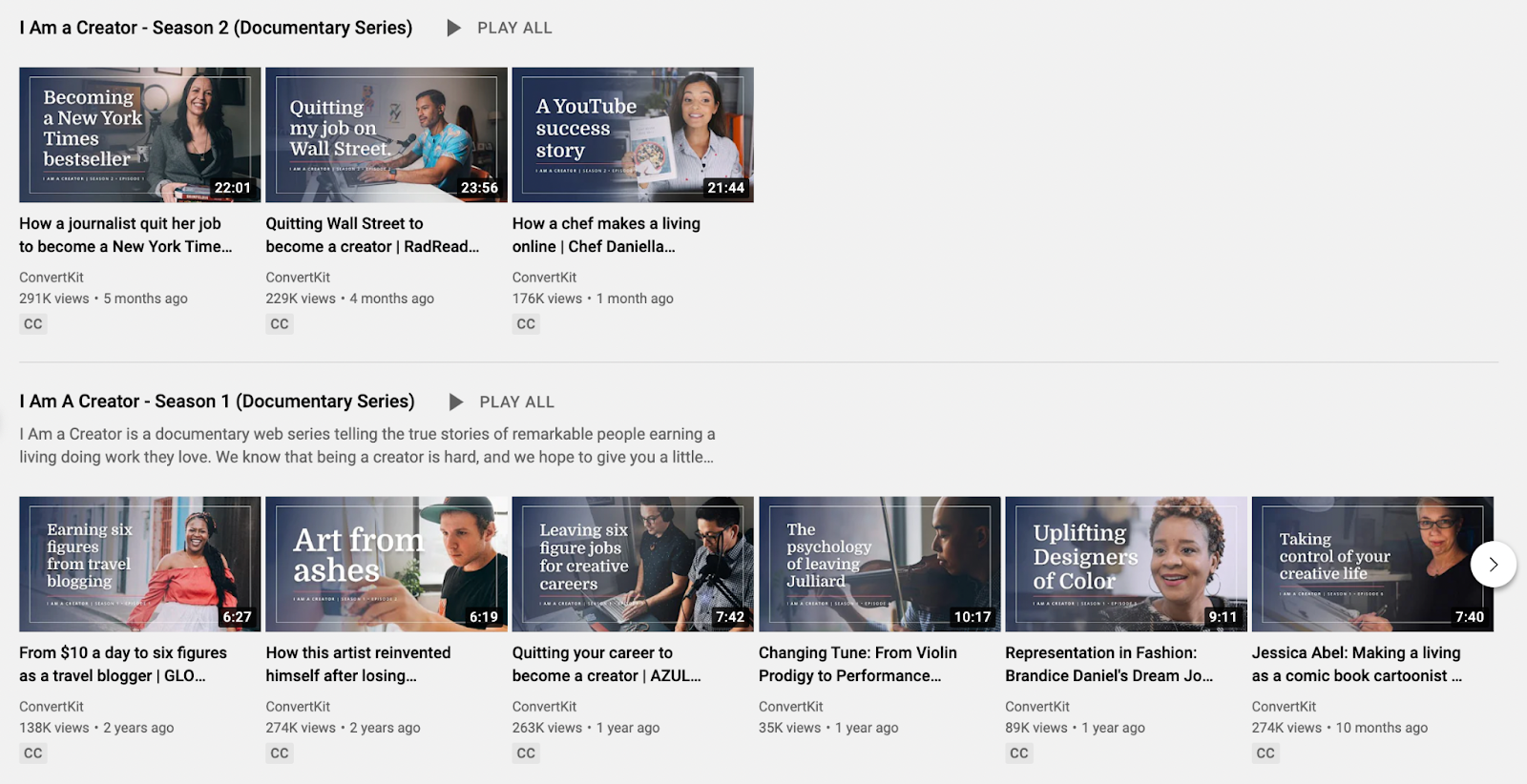Open 'Earning six figures from travel blogging' thumbnail

(x=139, y=564)
